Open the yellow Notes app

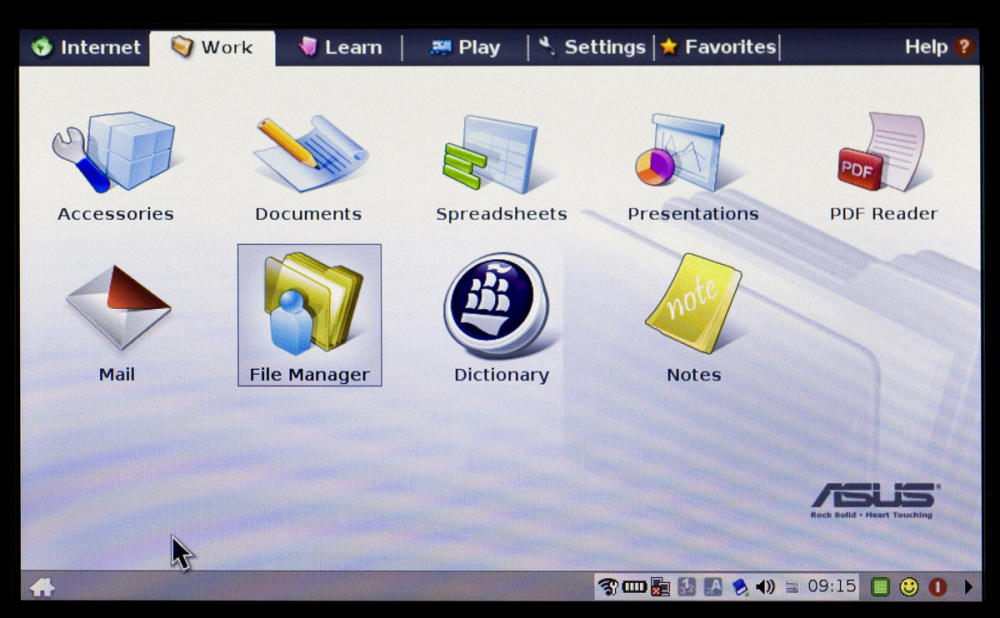pos(694,318)
